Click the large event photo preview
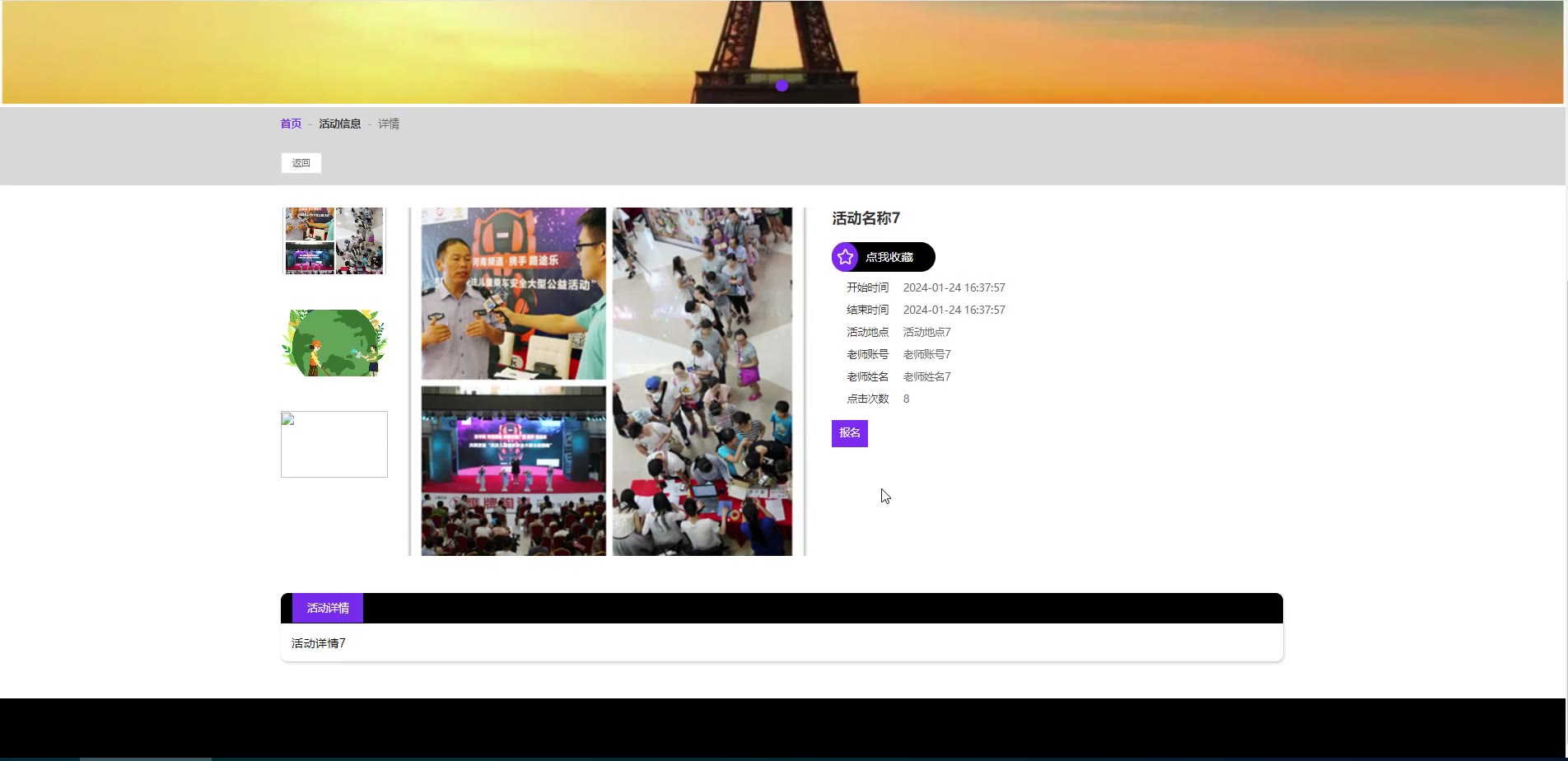Image resolution: width=1568 pixels, height=761 pixels. click(x=607, y=381)
